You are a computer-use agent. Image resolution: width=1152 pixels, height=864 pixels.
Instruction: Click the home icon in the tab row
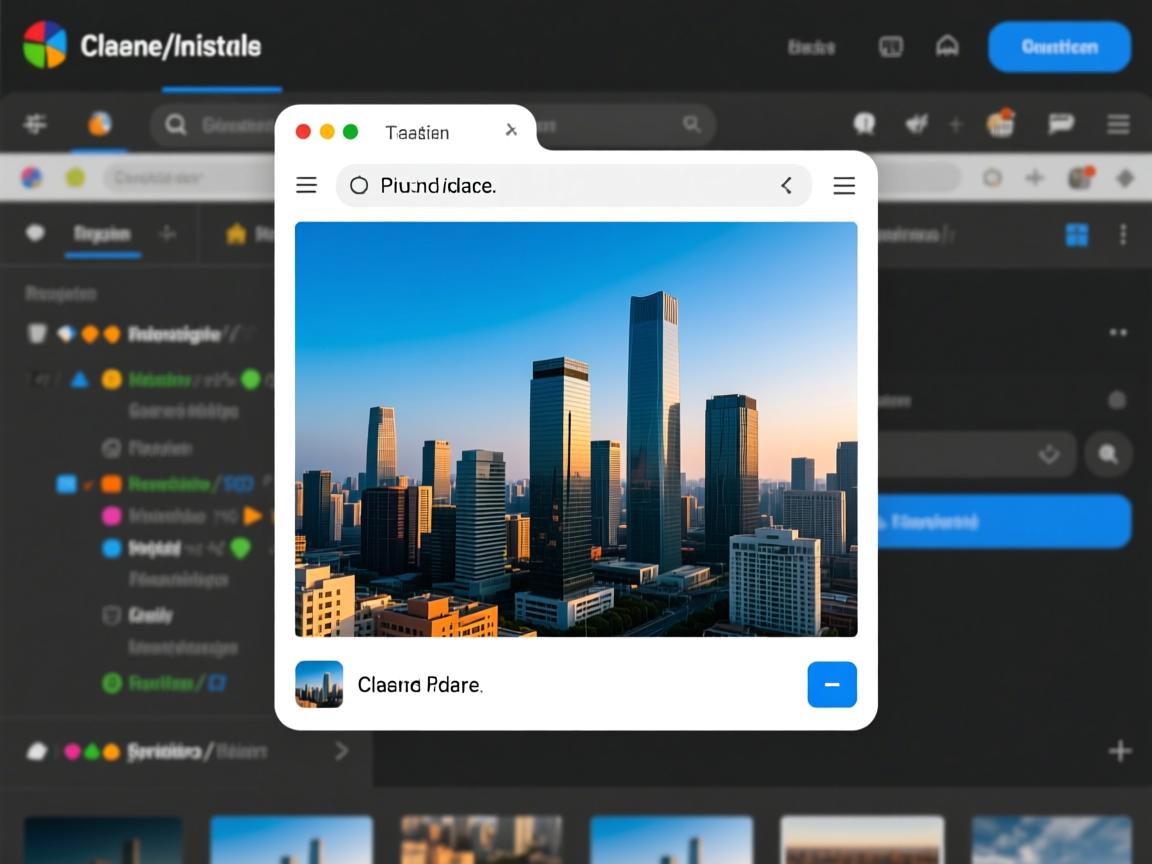(236, 234)
